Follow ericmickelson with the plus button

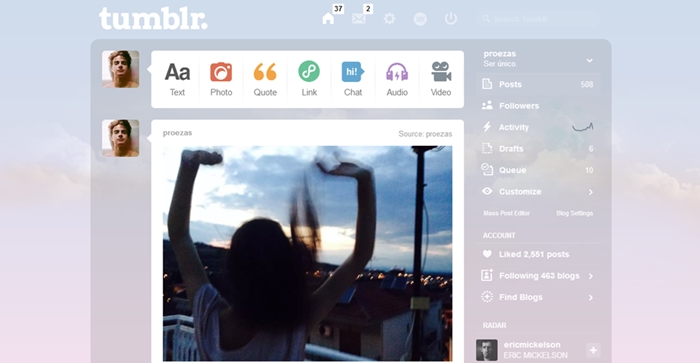tap(593, 350)
